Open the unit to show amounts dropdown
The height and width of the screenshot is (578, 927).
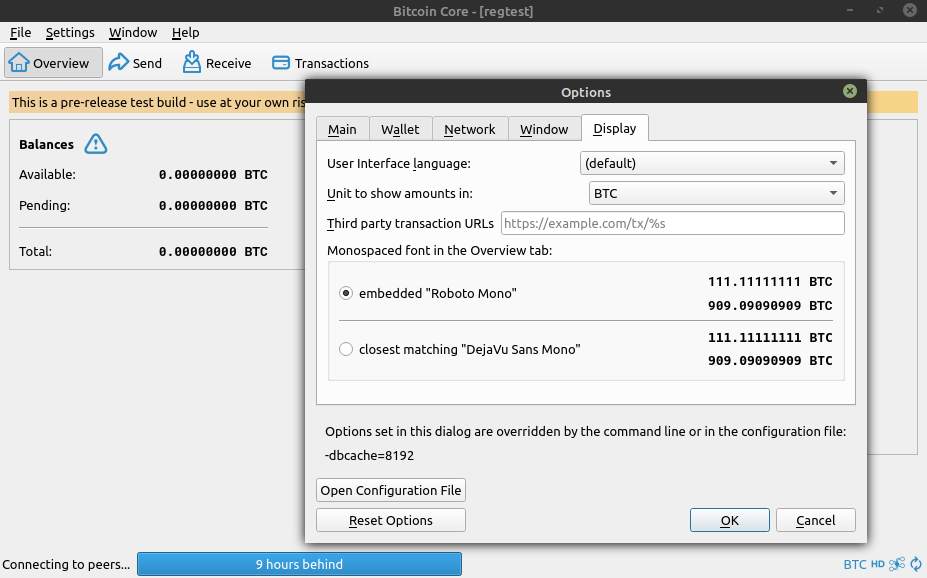tap(716, 192)
